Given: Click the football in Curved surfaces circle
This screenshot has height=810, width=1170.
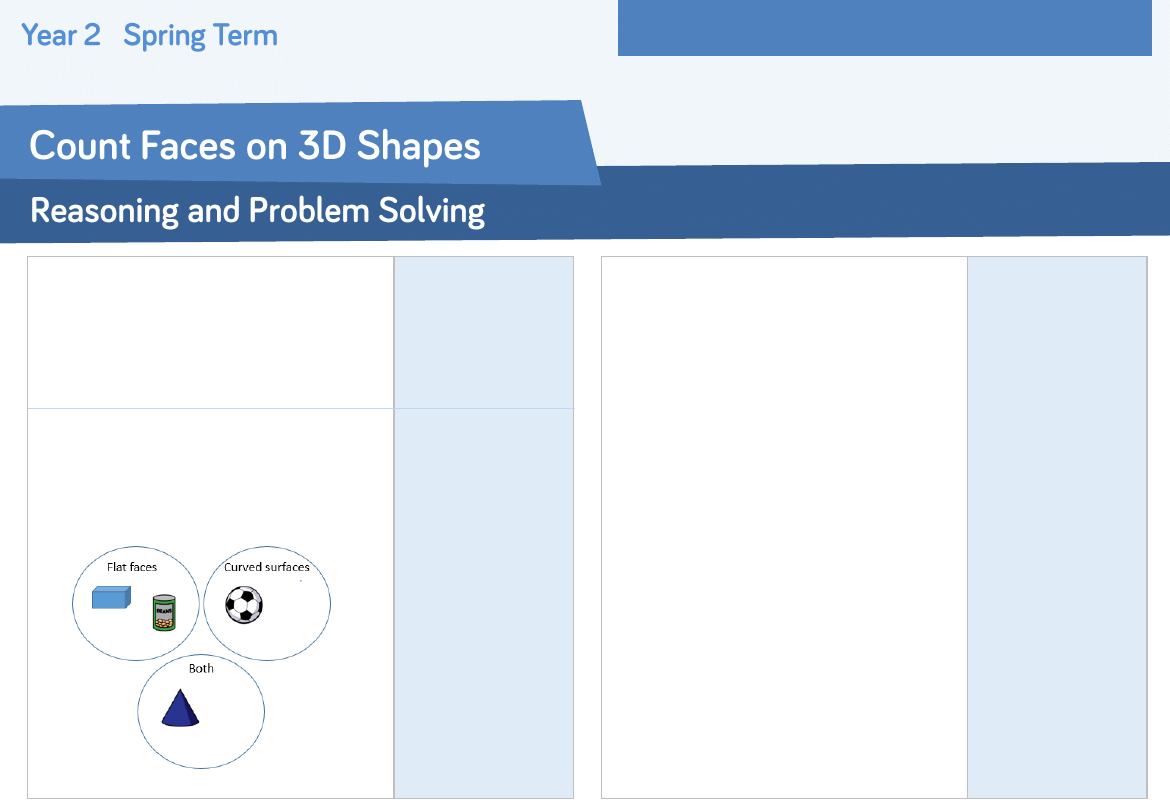Looking at the screenshot, I should 244,605.
